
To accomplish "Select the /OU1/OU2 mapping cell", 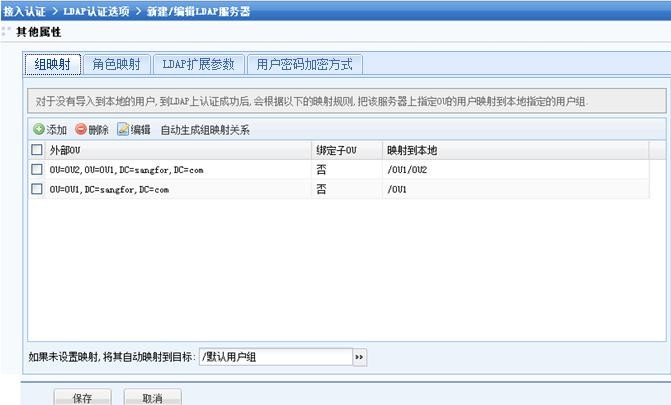I will pos(407,170).
